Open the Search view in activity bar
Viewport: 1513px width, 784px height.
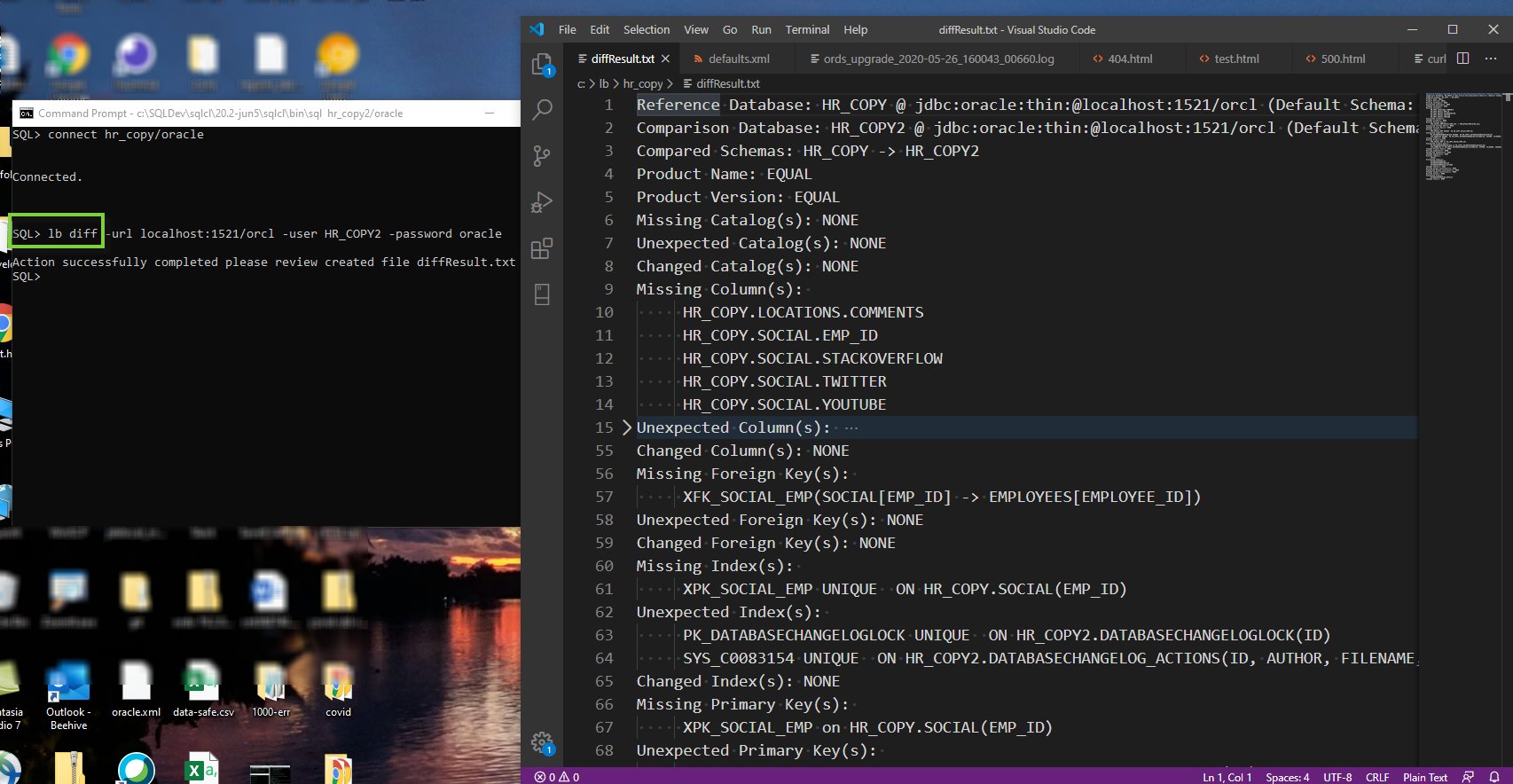542,110
